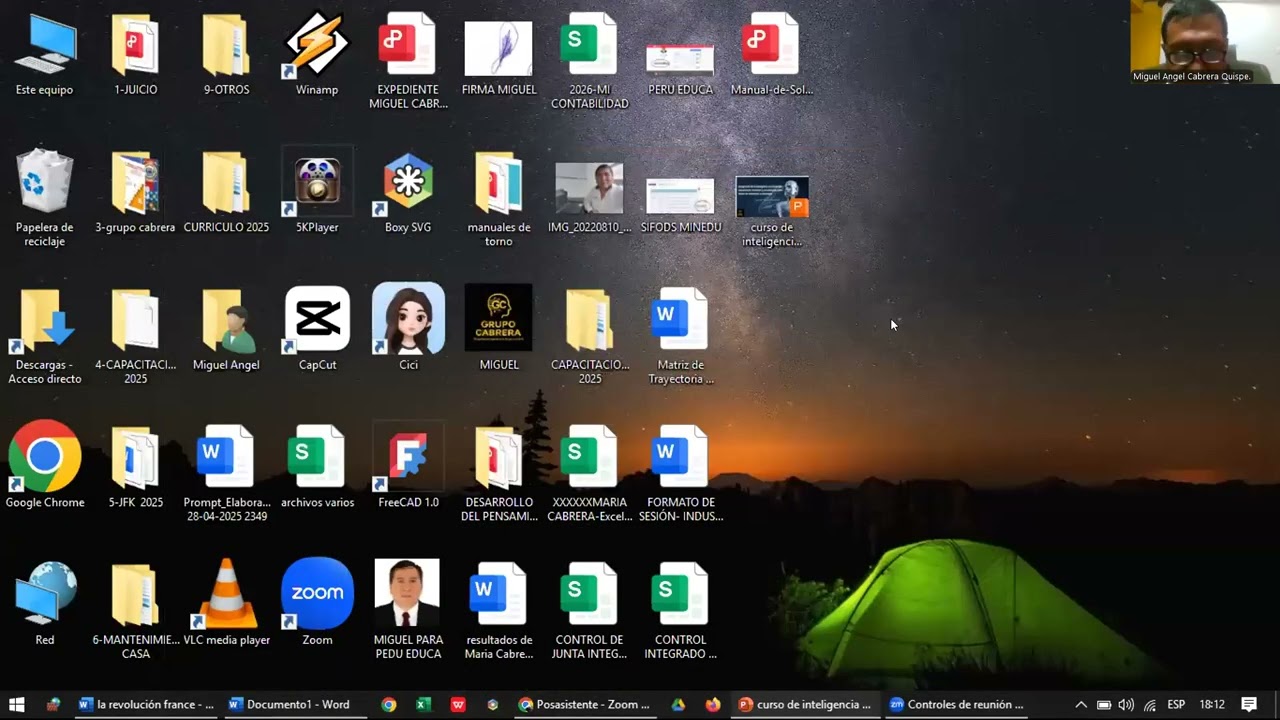The height and width of the screenshot is (720, 1280).
Task: Select the 6-MANTENIMIE... CASA folder
Action: [x=136, y=610]
